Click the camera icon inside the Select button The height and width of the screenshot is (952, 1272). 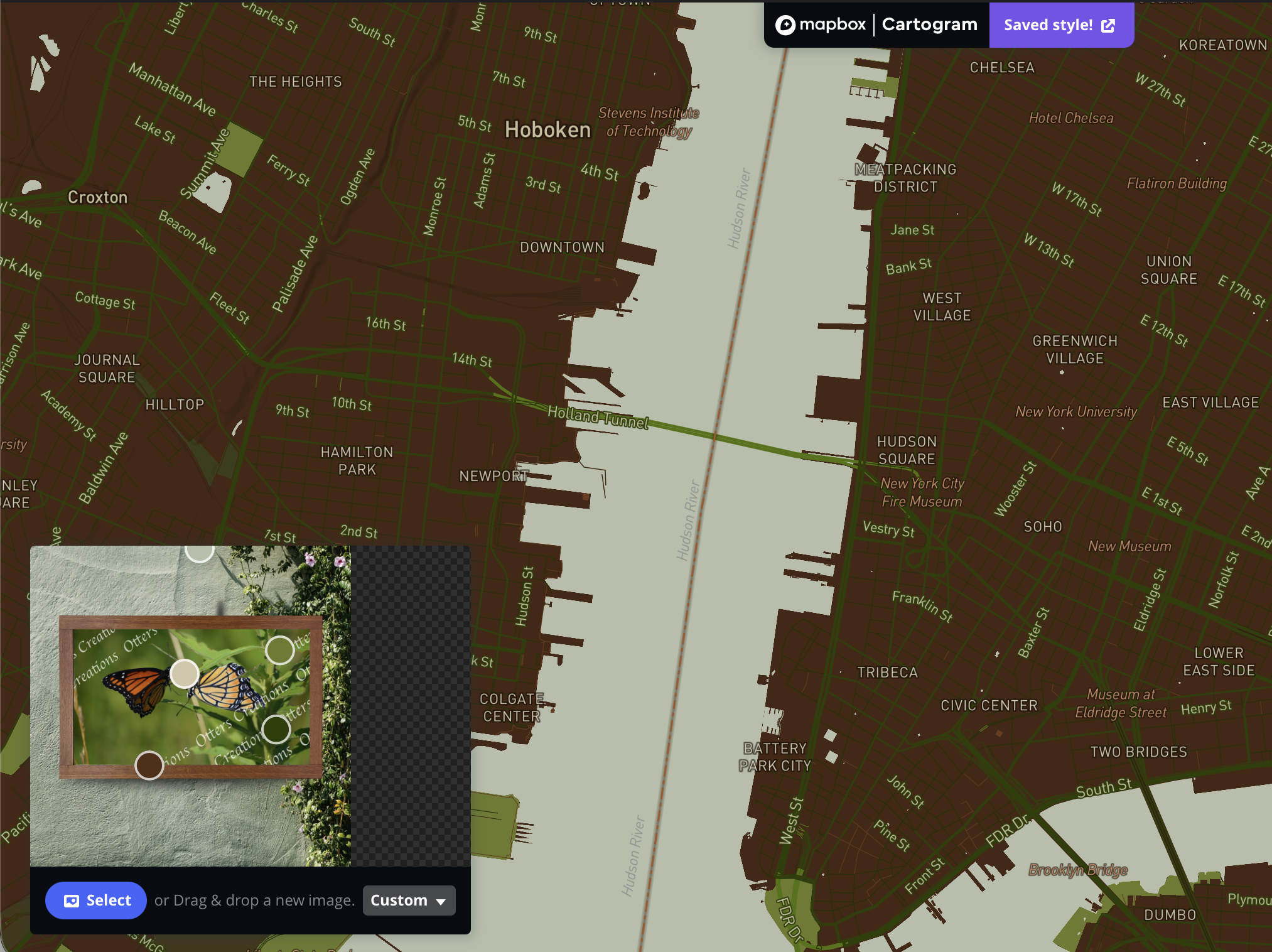pos(72,900)
